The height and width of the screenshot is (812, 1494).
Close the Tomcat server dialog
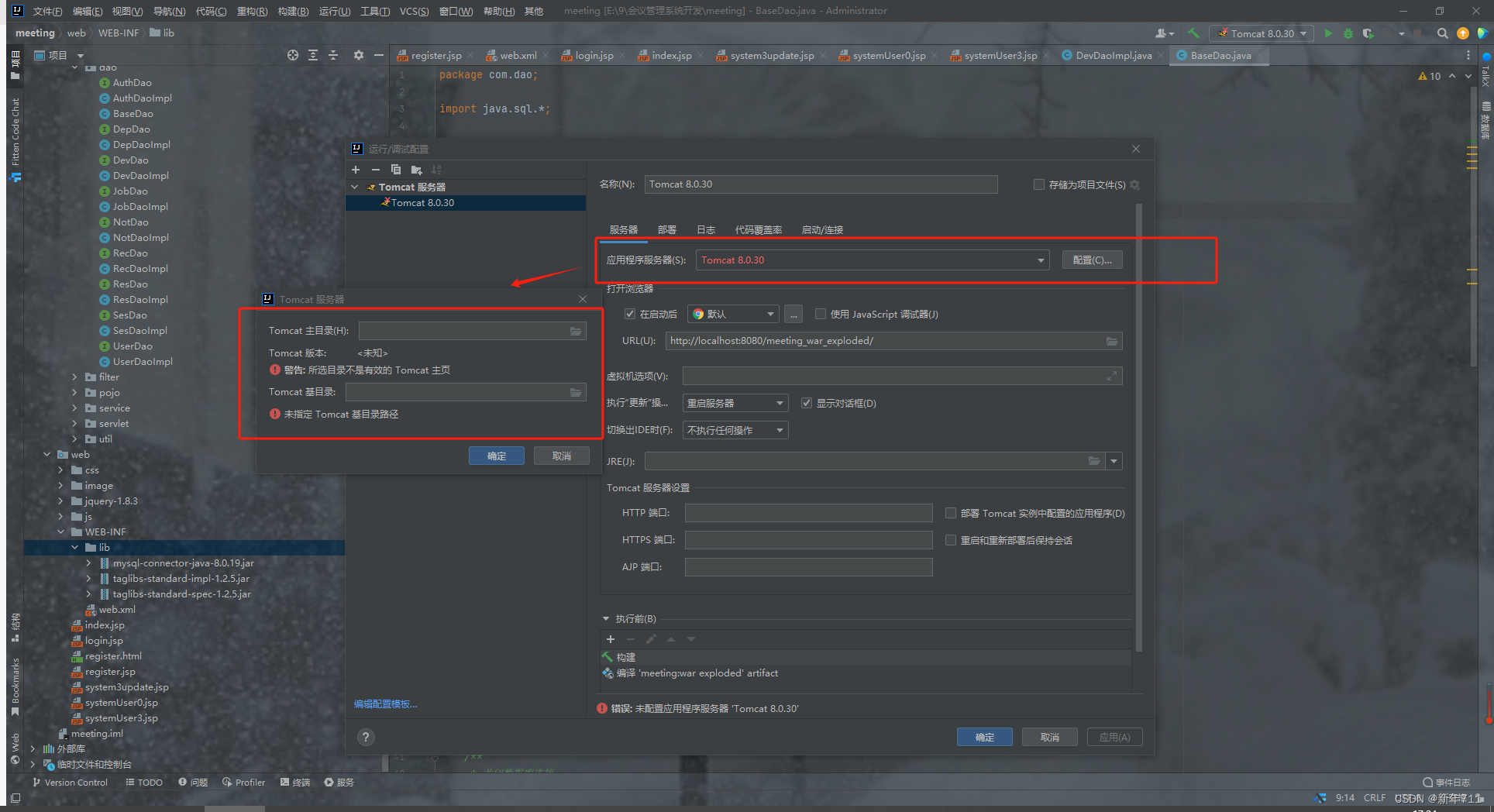click(583, 299)
